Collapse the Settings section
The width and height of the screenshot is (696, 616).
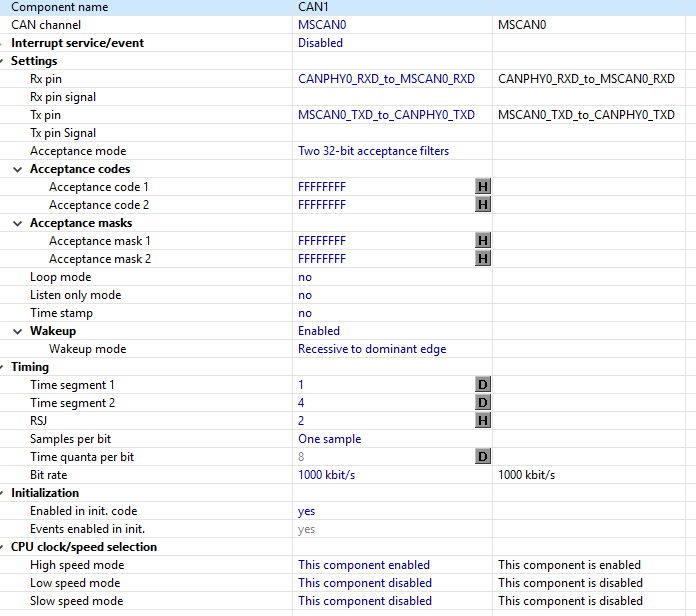(x=2, y=61)
